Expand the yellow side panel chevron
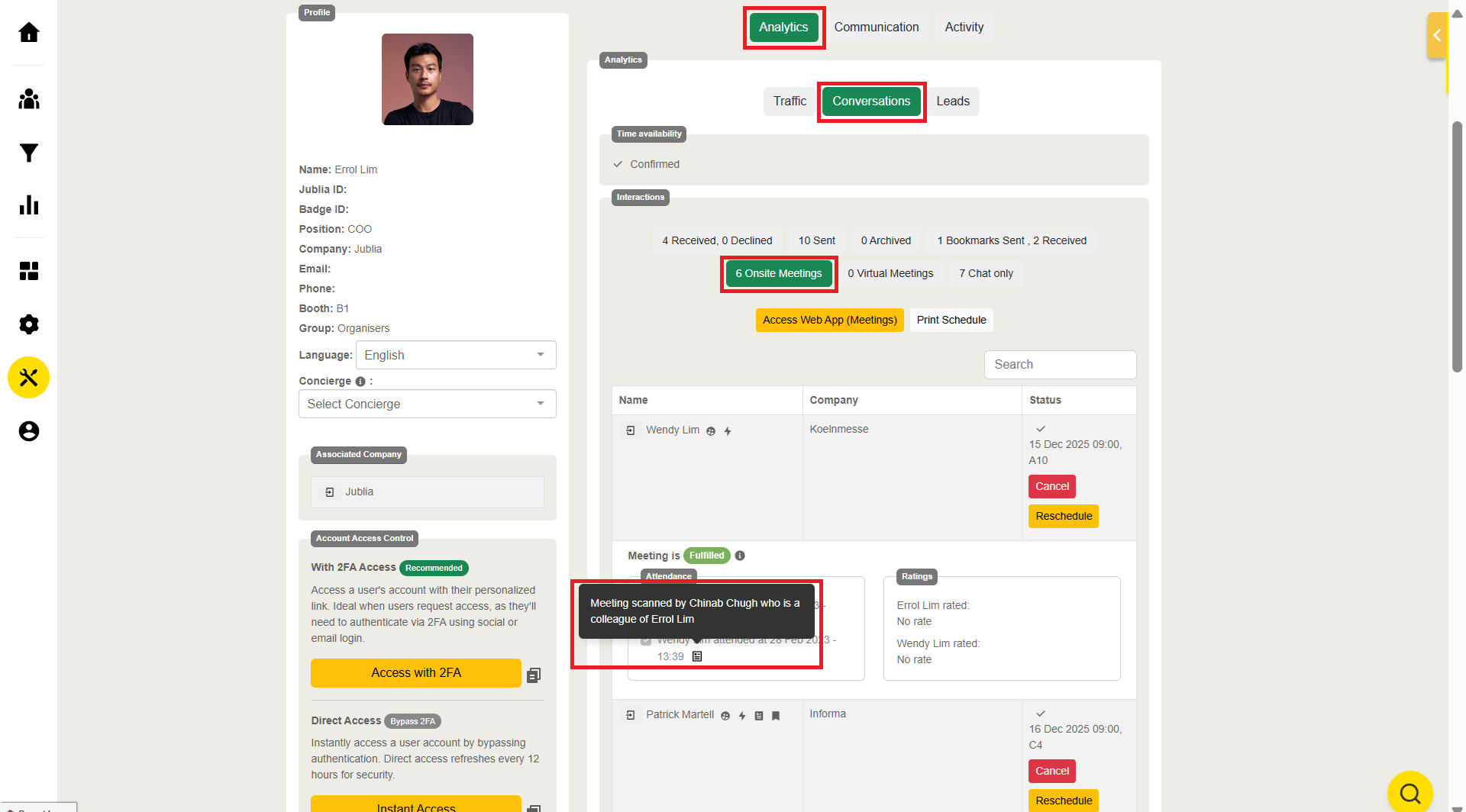The width and height of the screenshot is (1466, 812). tap(1437, 35)
